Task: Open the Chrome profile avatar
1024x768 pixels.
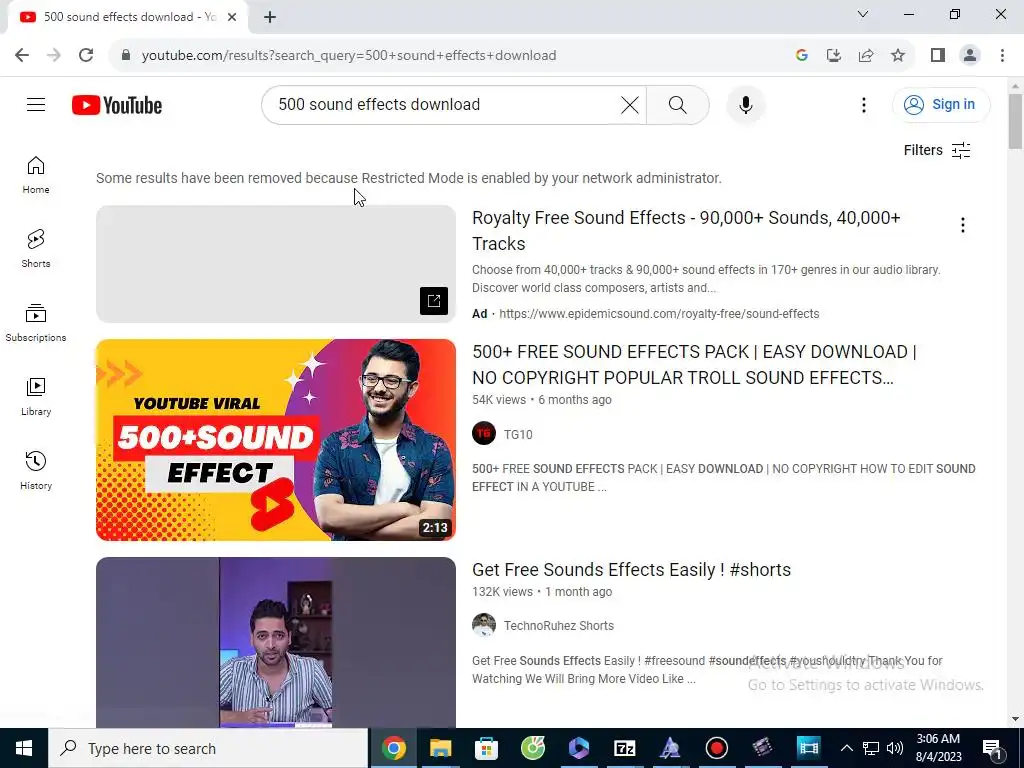Action: (x=970, y=56)
